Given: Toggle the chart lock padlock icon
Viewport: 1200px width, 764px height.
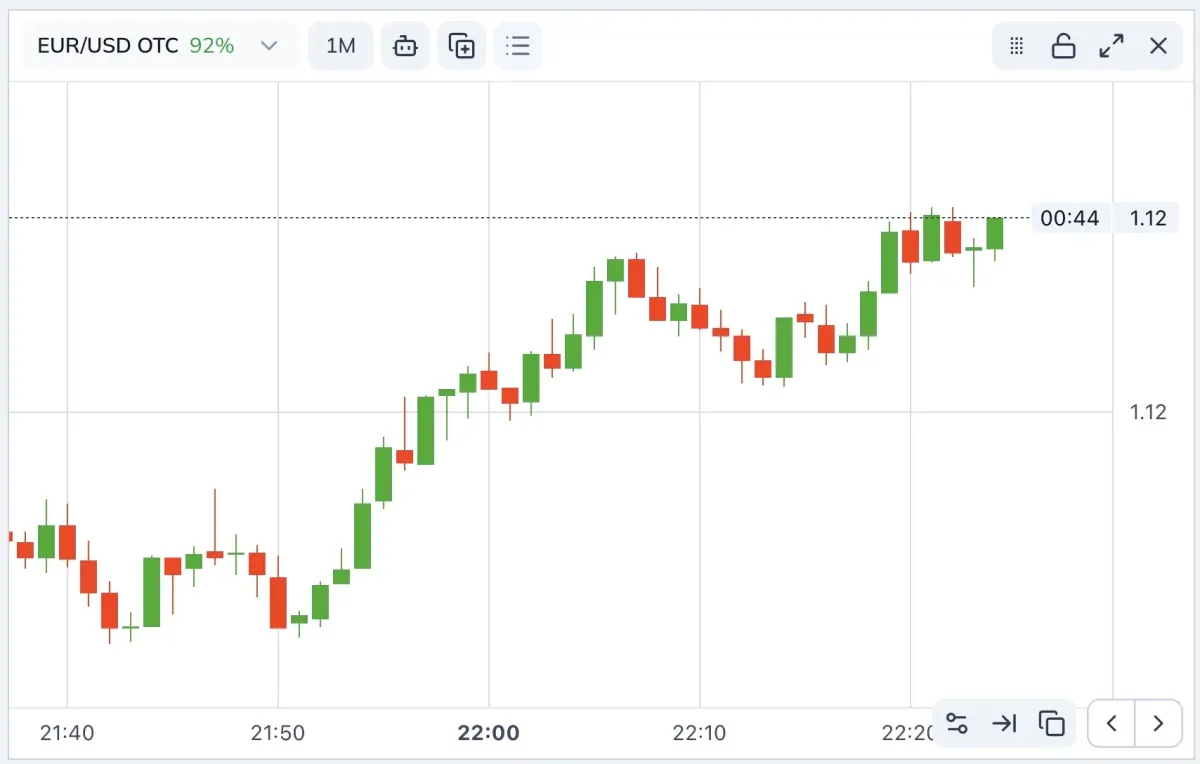Looking at the screenshot, I should (x=1063, y=46).
